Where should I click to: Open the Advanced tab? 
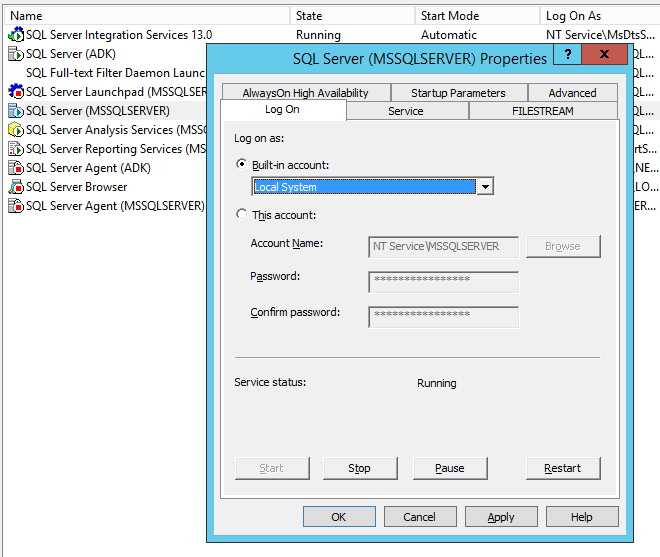click(x=572, y=93)
